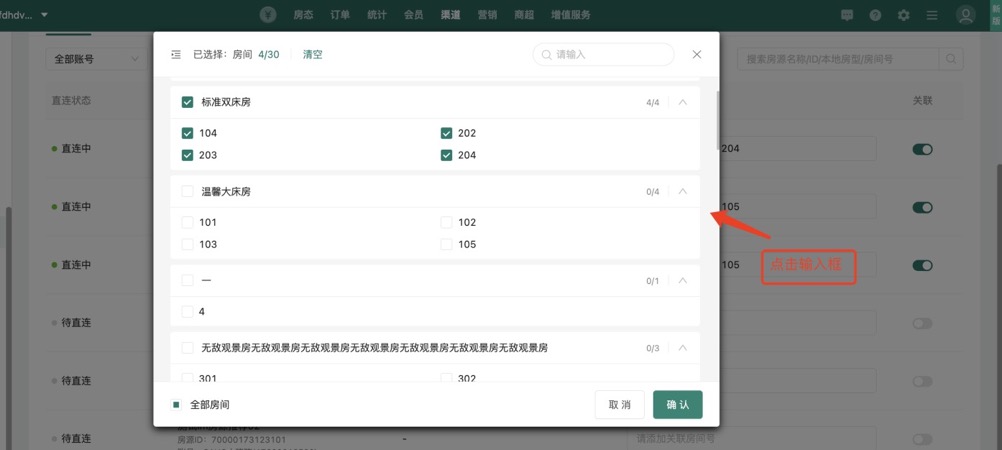Click the magnifier button of room search
The image size is (1002, 450).
coord(953,59)
